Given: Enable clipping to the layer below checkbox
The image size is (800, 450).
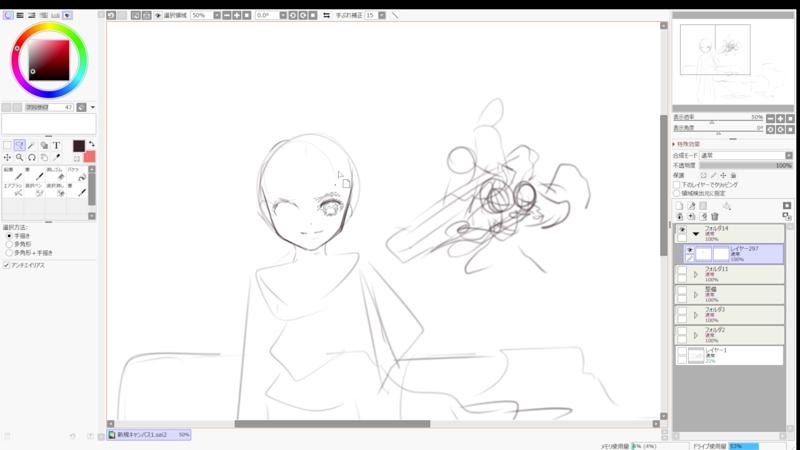Looking at the screenshot, I should pyautogui.click(x=677, y=185).
